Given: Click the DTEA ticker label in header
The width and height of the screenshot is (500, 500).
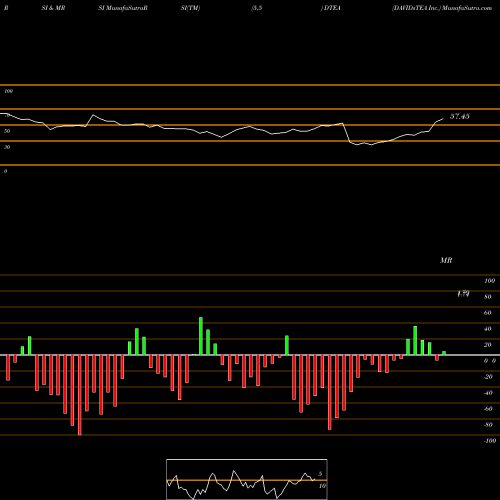Looking at the screenshot, I should coord(332,8).
